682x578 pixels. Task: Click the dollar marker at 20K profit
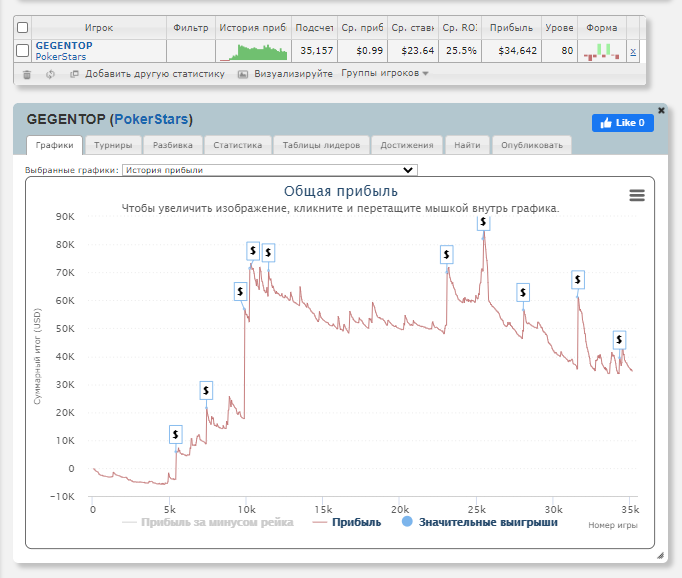tap(206, 390)
